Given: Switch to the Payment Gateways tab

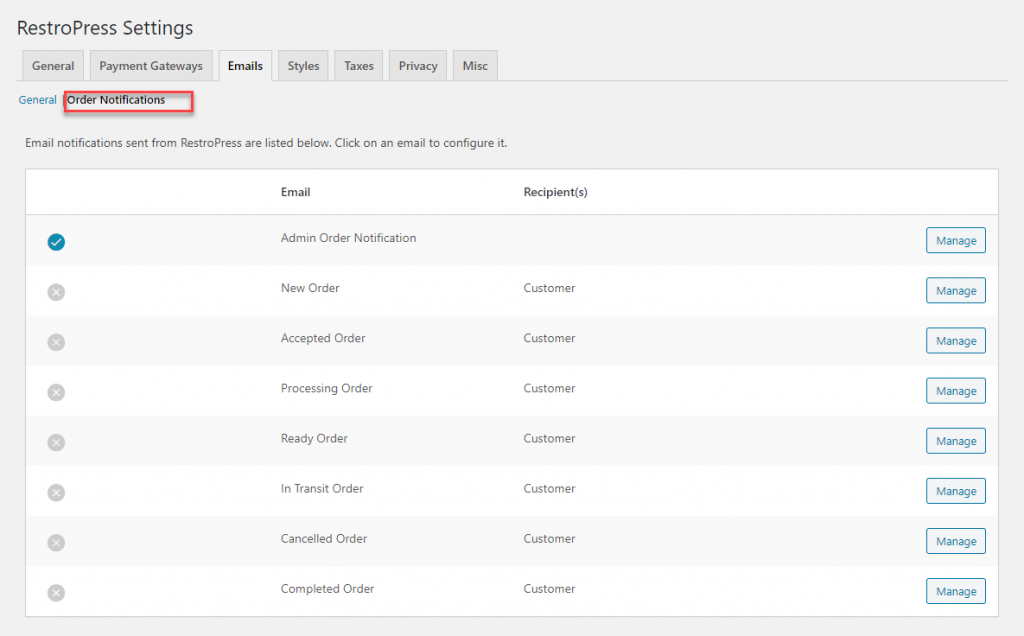Looking at the screenshot, I should pyautogui.click(x=151, y=66).
